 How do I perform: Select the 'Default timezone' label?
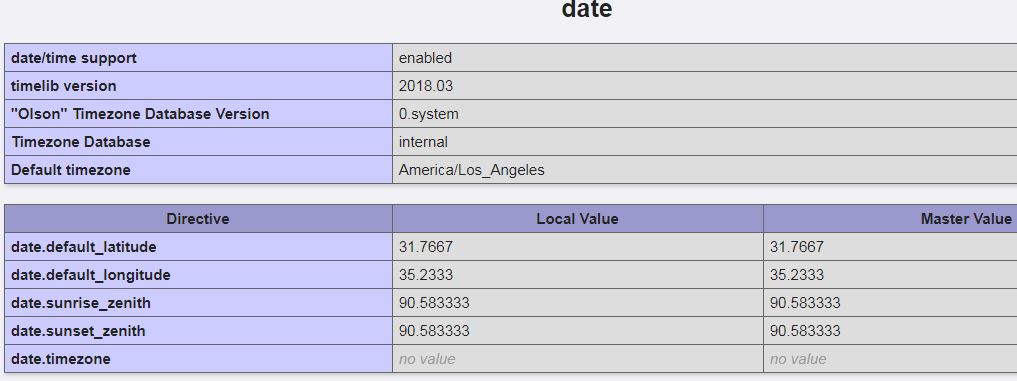pyautogui.click(x=71, y=170)
